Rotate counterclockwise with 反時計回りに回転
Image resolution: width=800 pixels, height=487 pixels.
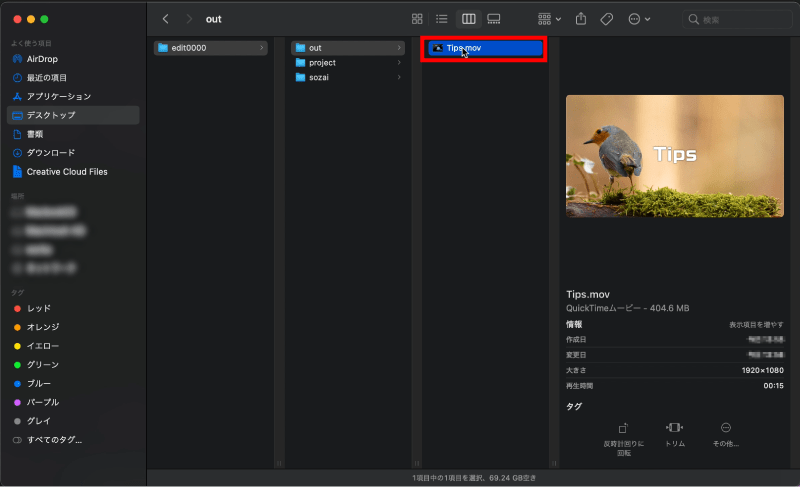click(623, 439)
